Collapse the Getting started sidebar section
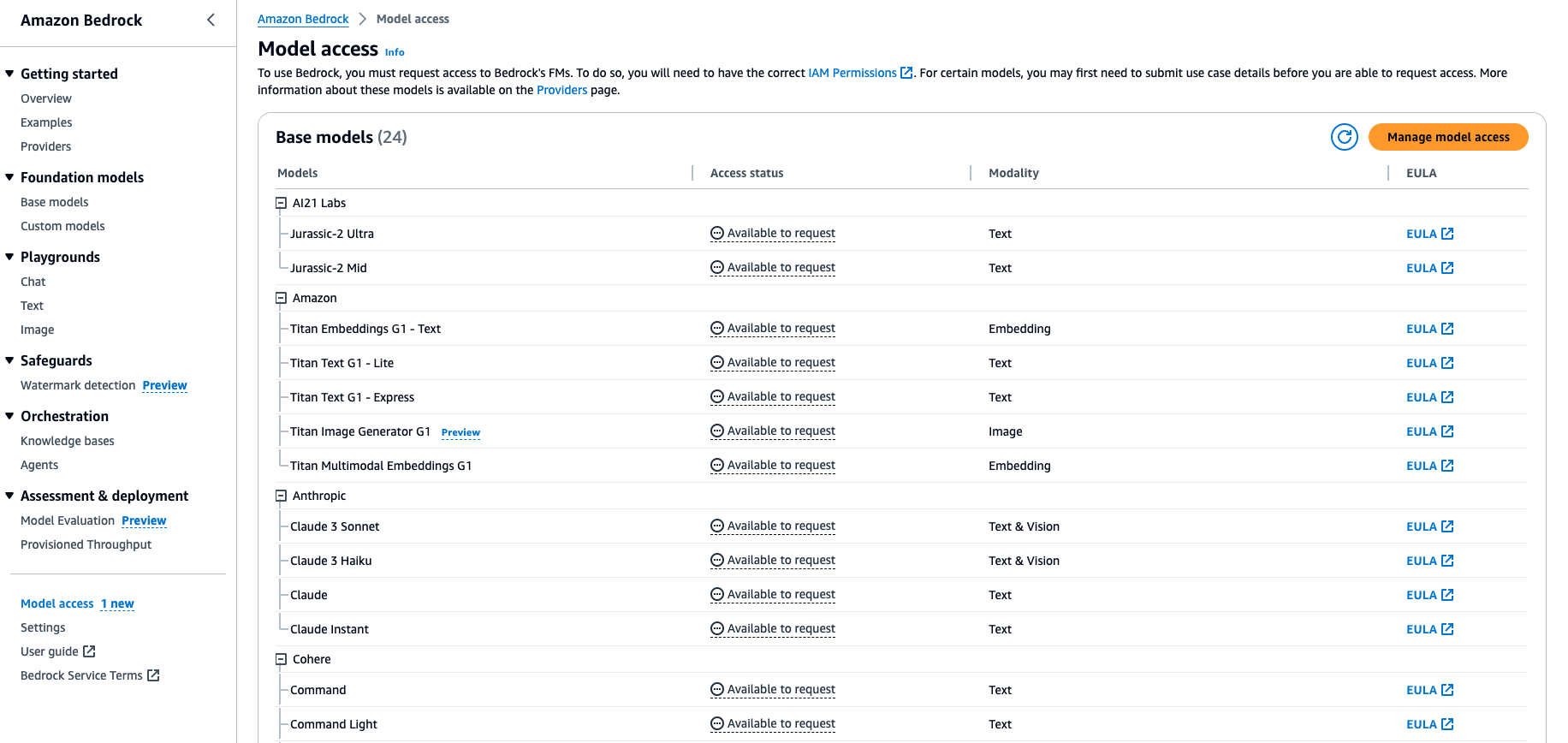The image size is (1568, 743). pyautogui.click(x=10, y=74)
